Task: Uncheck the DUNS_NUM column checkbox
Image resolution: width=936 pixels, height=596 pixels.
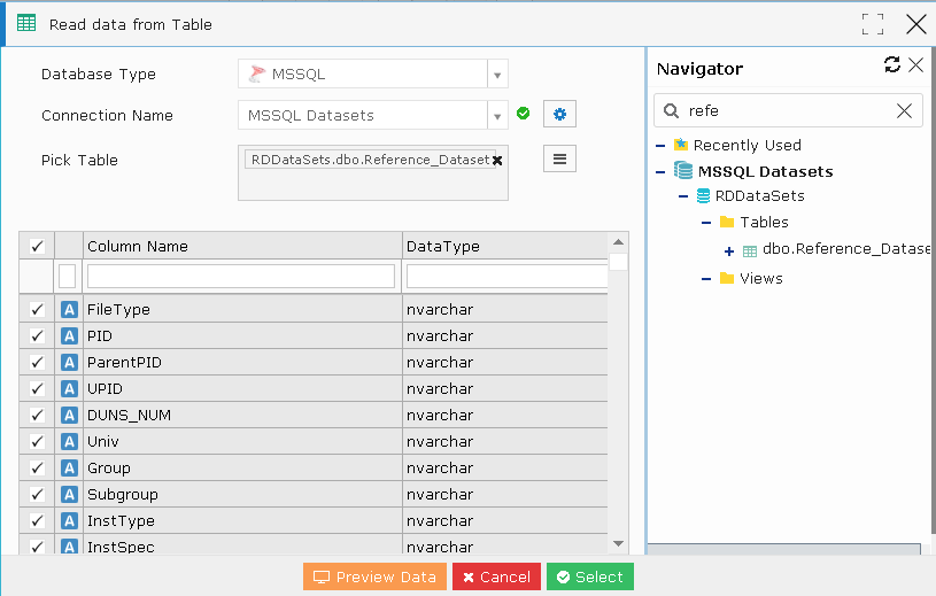Action: click(x=37, y=415)
